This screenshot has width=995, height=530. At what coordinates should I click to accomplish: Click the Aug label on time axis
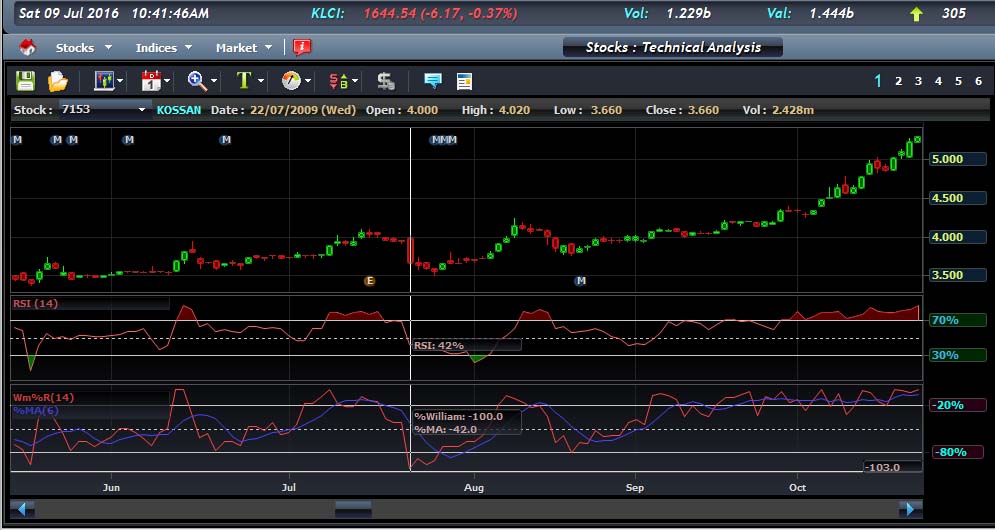(x=474, y=487)
